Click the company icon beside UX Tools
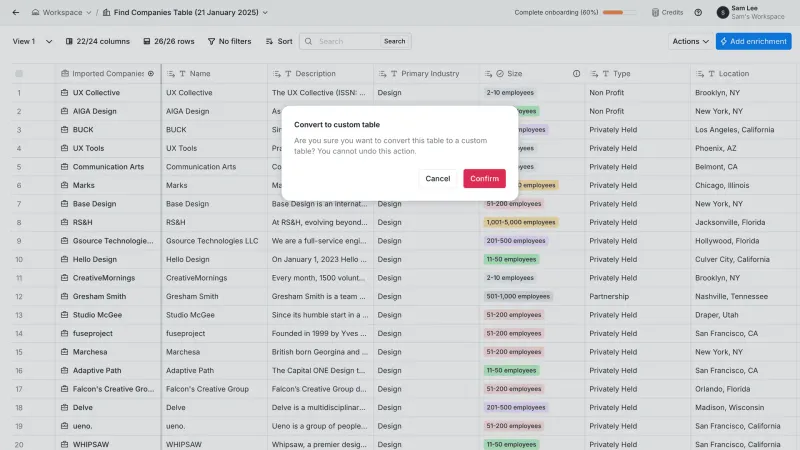 [64, 148]
